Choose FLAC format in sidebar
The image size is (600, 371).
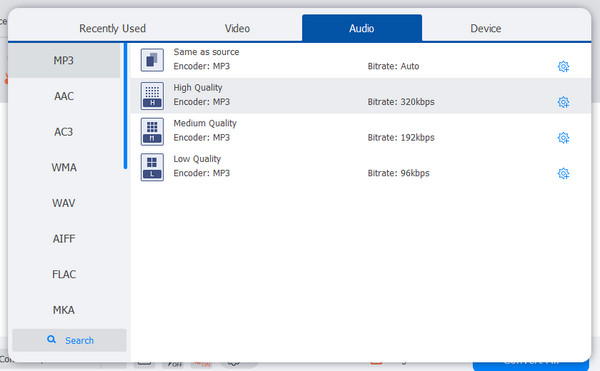(x=64, y=274)
